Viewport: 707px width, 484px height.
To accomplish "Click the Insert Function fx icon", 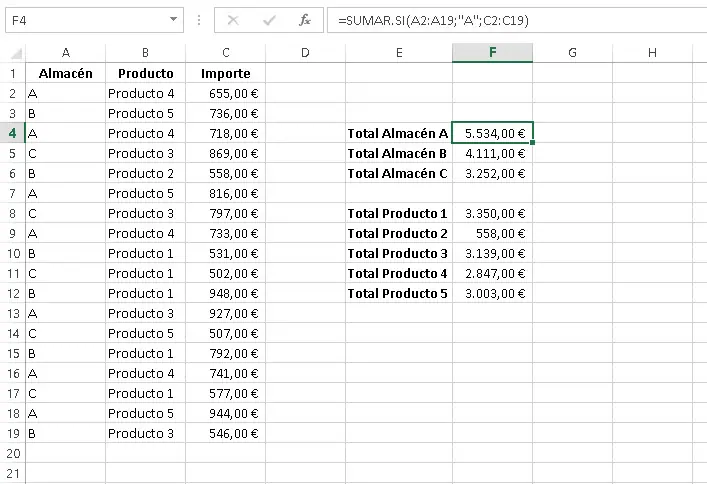I will (304, 20).
